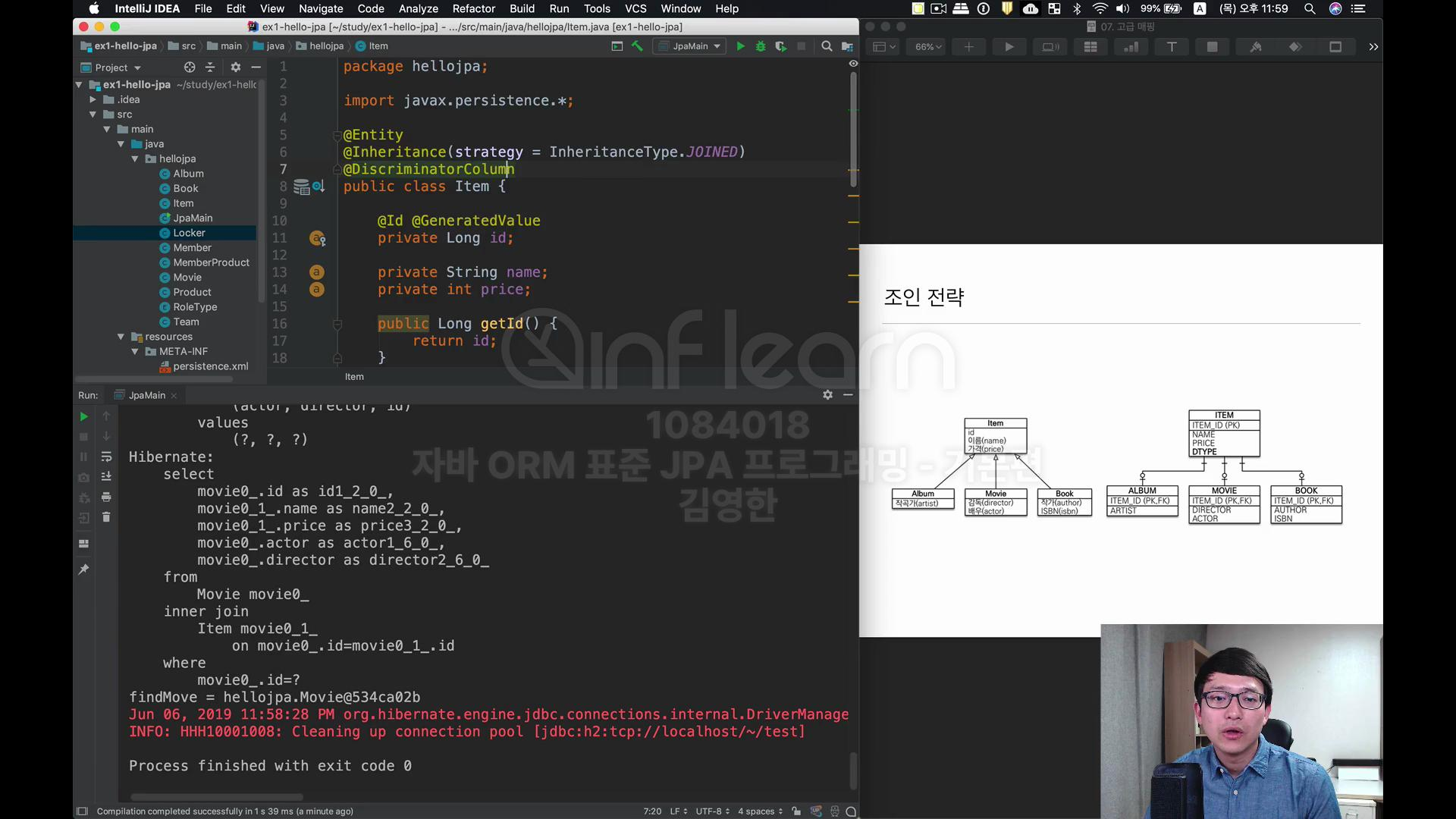Expand the .idea folder
1456x819 pixels.
click(x=93, y=100)
